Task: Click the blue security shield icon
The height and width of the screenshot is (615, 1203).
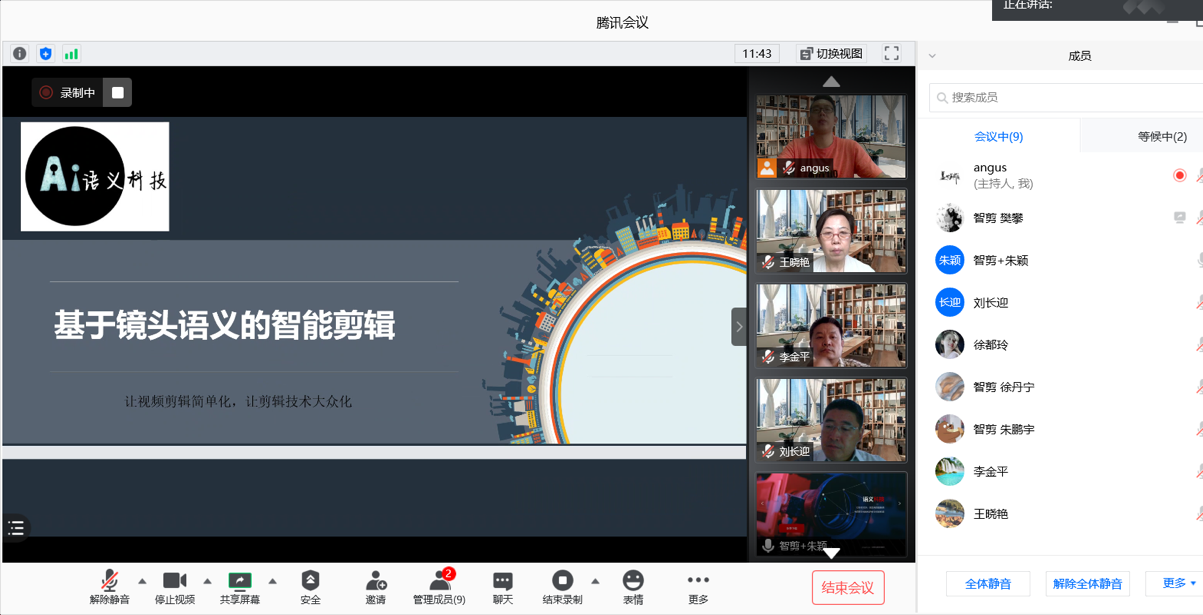Action: [45, 54]
